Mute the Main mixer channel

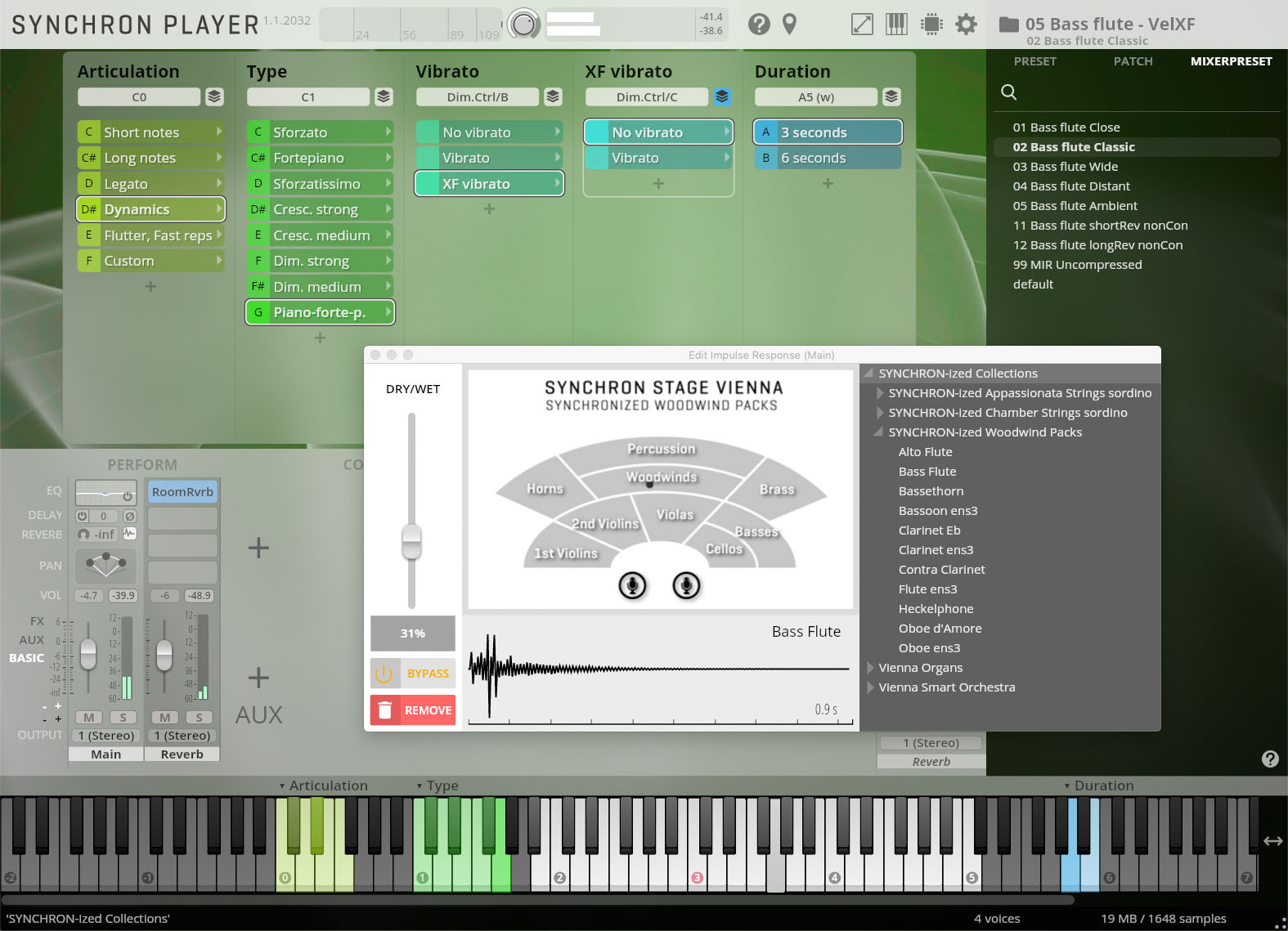click(88, 718)
